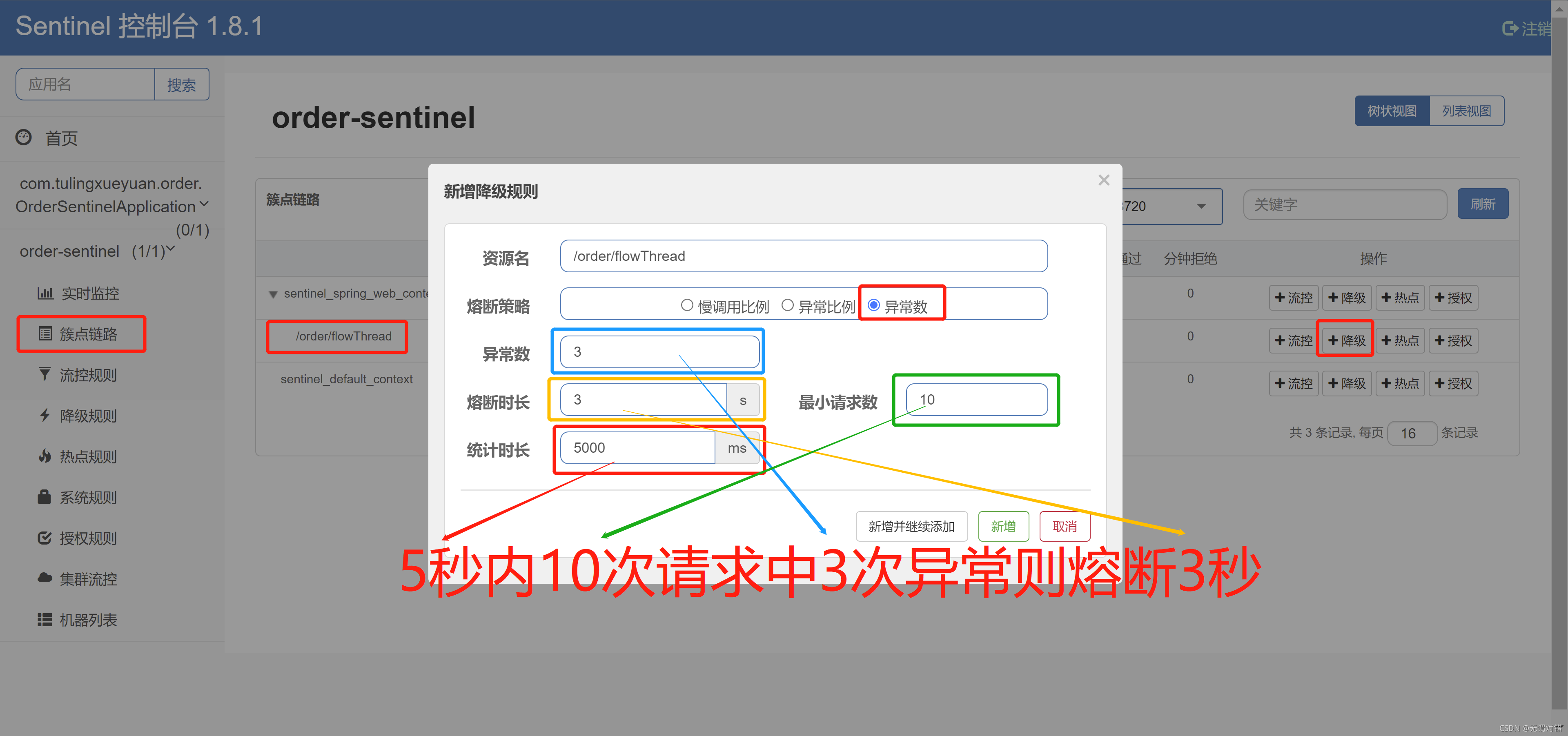Focus the 关键字 keyword field

tap(1345, 205)
